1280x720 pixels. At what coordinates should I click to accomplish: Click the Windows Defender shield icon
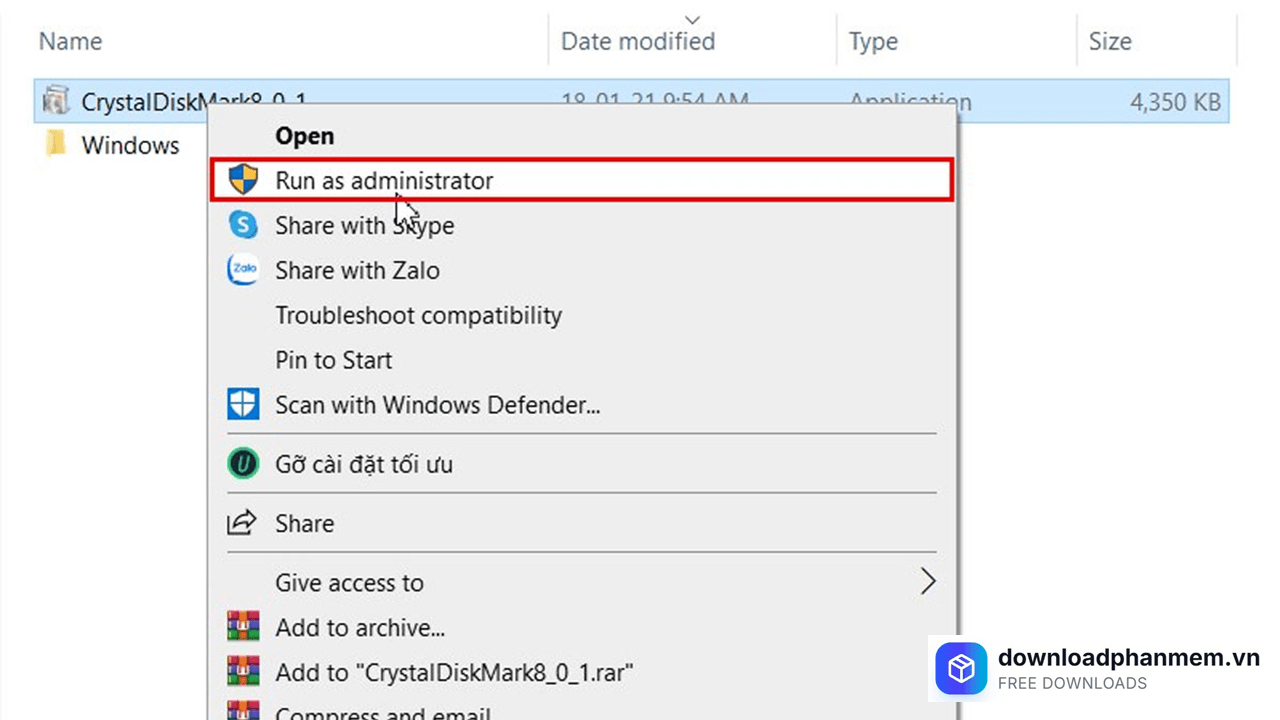(x=243, y=405)
